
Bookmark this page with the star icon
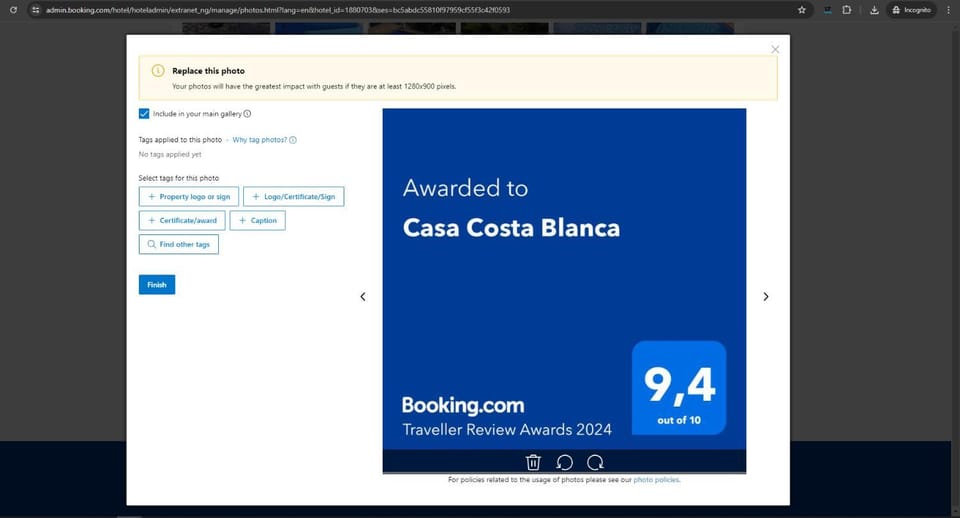click(x=801, y=10)
